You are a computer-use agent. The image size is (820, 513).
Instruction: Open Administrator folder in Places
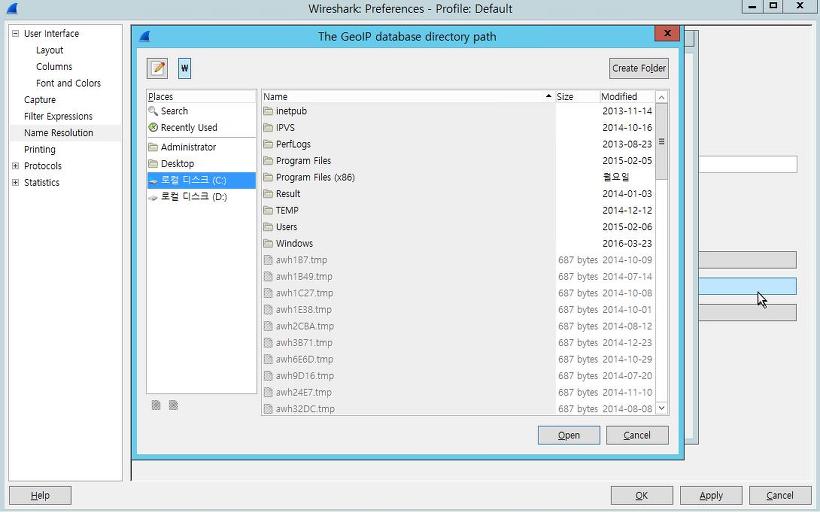click(201, 147)
